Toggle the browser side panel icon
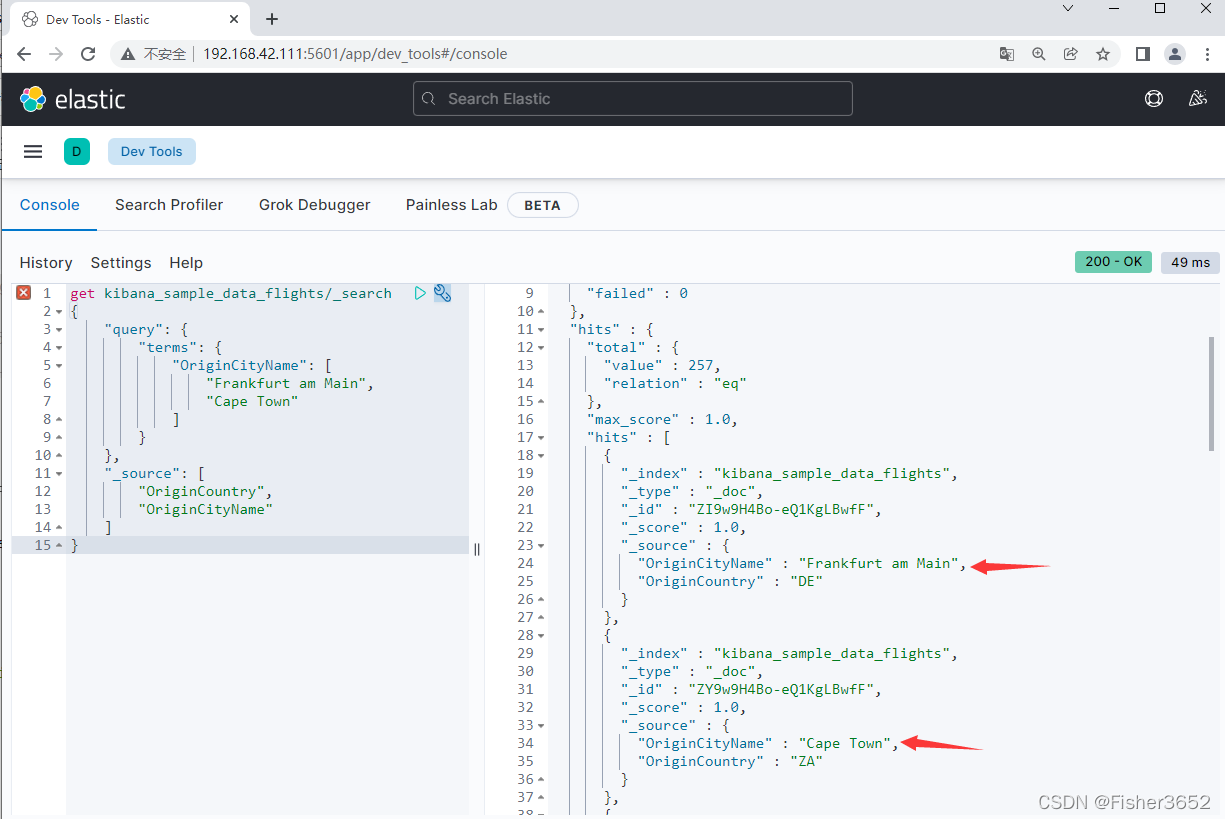 [x=1143, y=54]
